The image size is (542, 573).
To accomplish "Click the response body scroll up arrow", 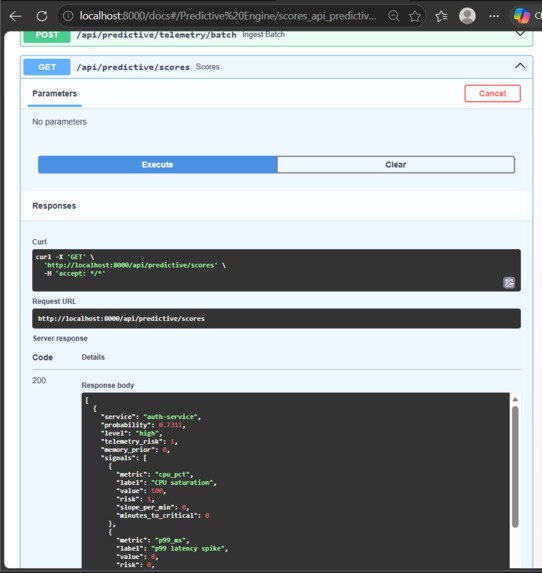I will [x=515, y=399].
